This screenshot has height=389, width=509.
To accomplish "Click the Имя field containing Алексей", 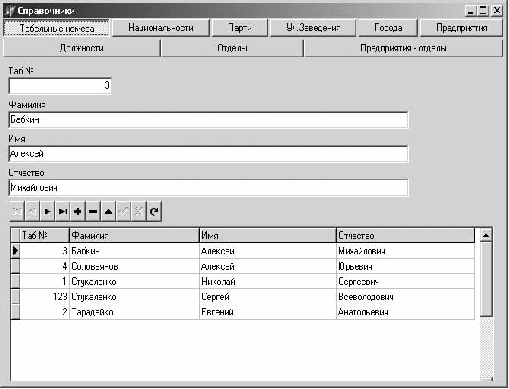I will [208, 154].
